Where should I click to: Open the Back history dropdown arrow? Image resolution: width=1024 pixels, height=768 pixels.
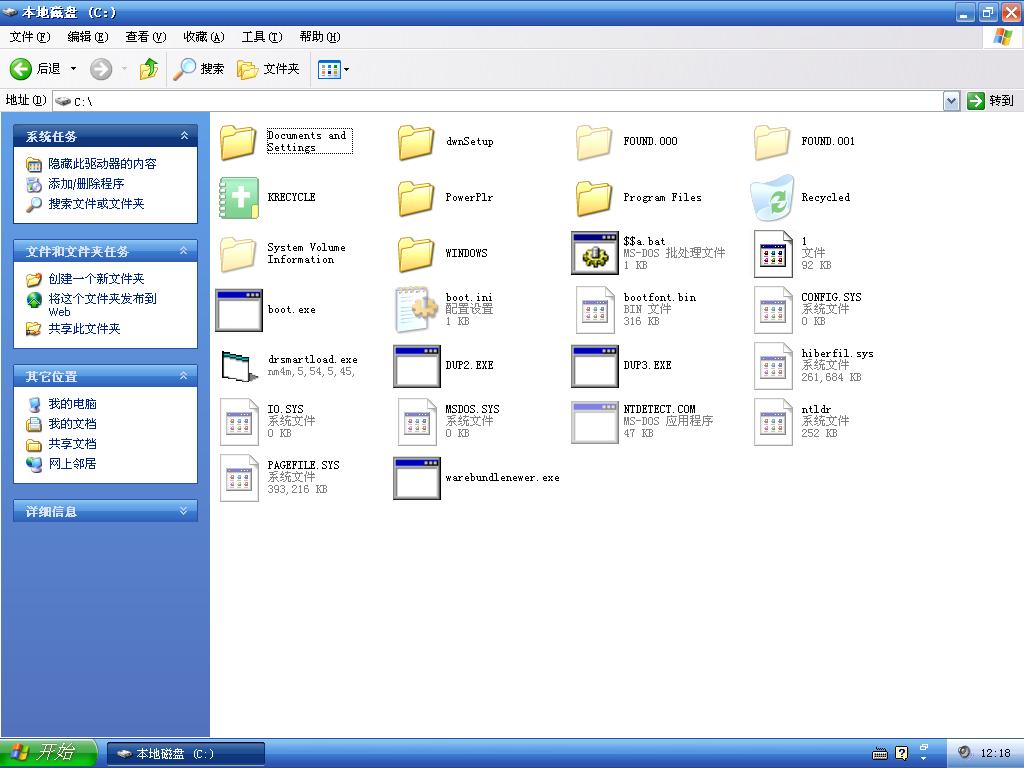pyautogui.click(x=73, y=69)
